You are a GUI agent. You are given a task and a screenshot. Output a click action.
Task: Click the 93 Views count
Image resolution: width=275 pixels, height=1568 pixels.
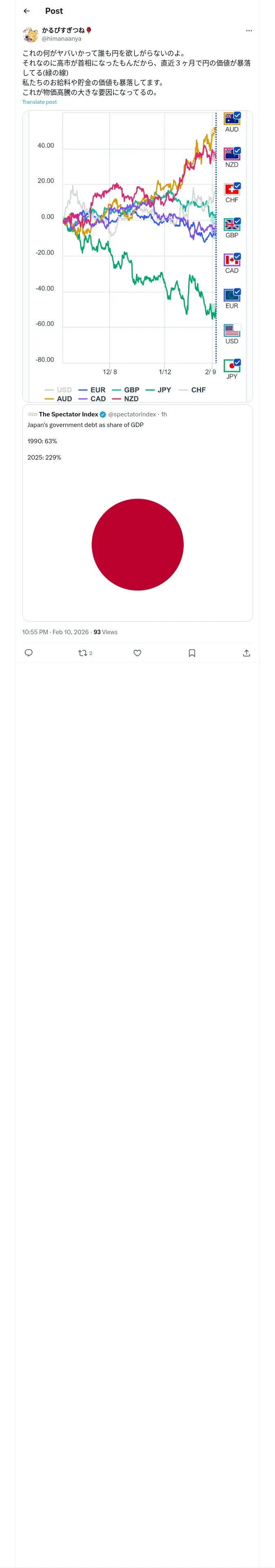click(106, 632)
